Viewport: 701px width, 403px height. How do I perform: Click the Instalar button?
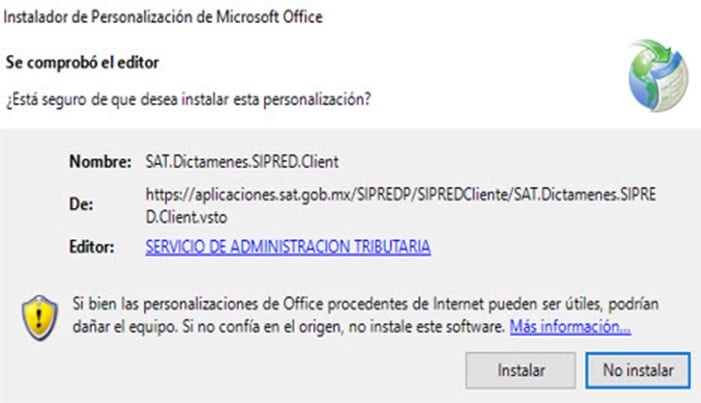click(x=520, y=370)
